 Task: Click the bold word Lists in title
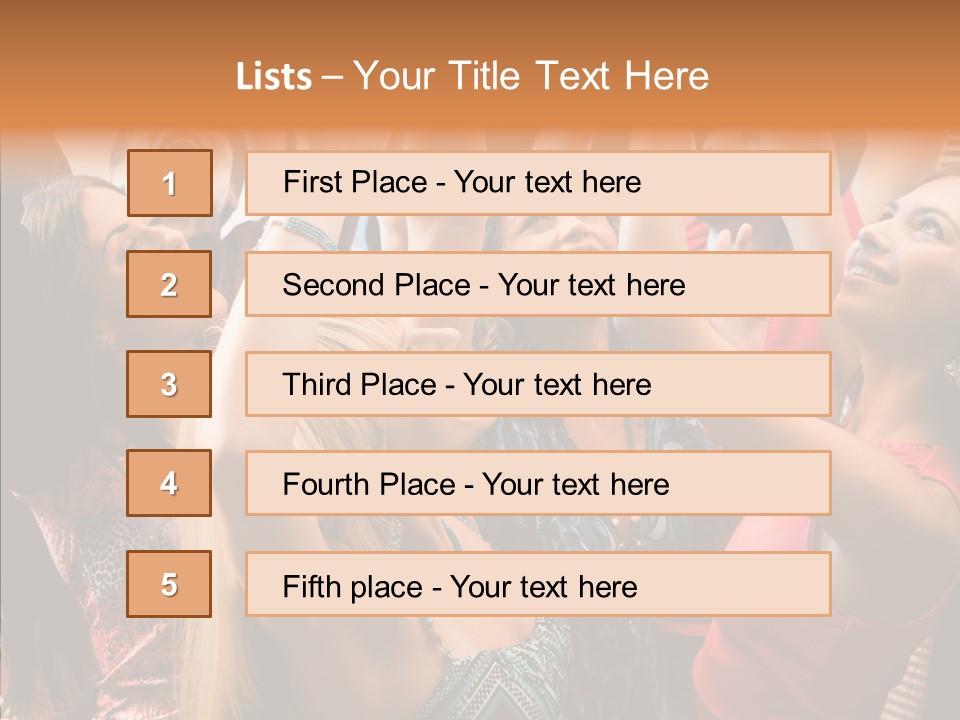click(274, 77)
